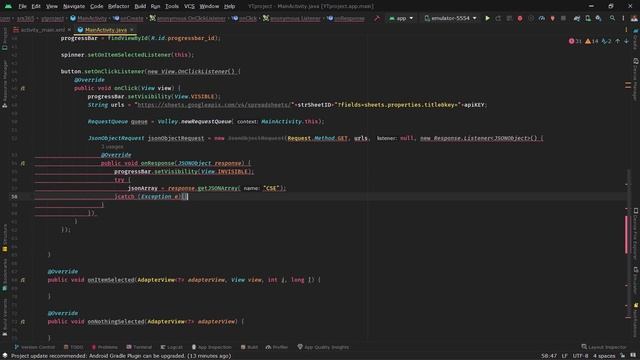The width and height of the screenshot is (640, 360).
Task: Click the line:column 58:47 indicator
Action: (549, 356)
